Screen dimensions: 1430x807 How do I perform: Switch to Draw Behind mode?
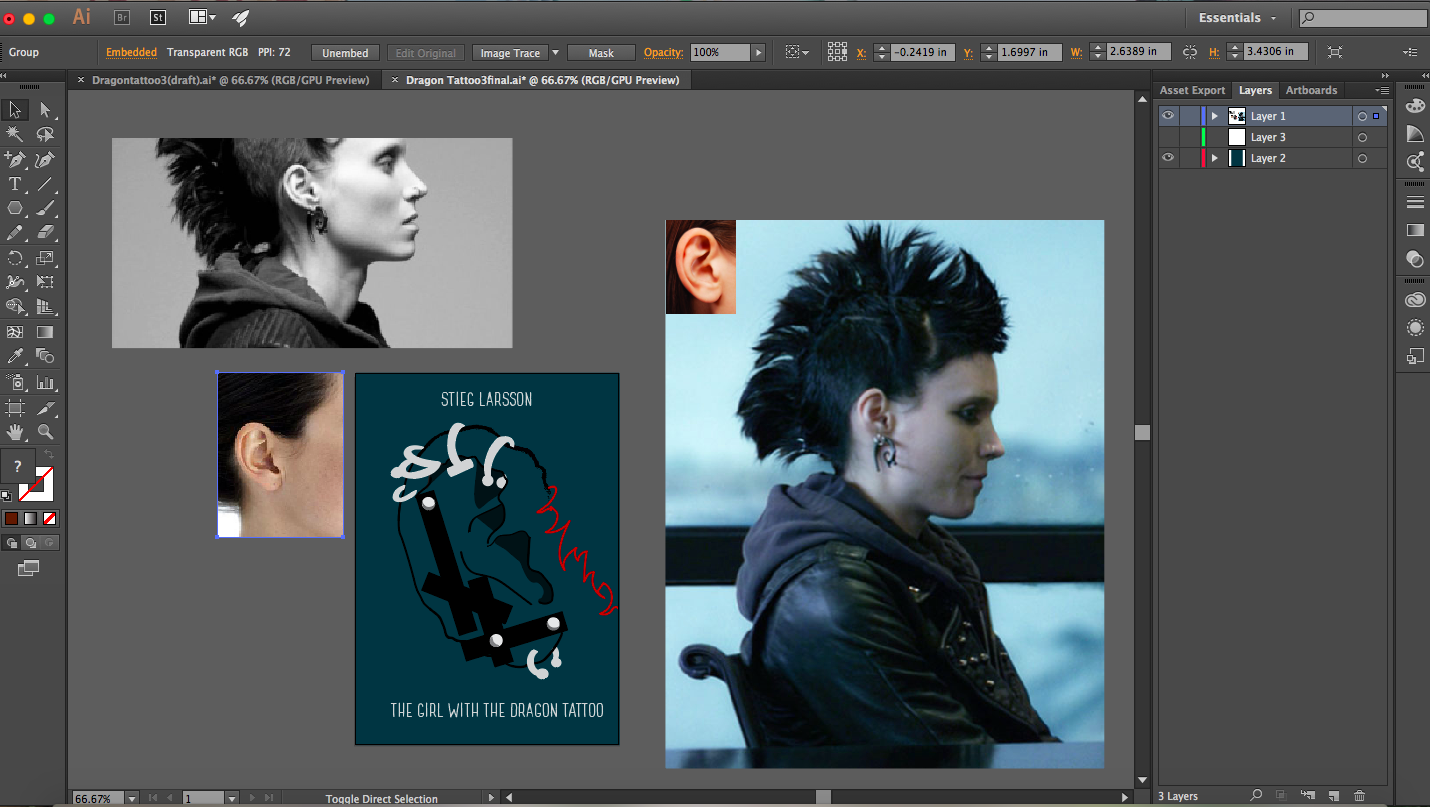(30, 543)
